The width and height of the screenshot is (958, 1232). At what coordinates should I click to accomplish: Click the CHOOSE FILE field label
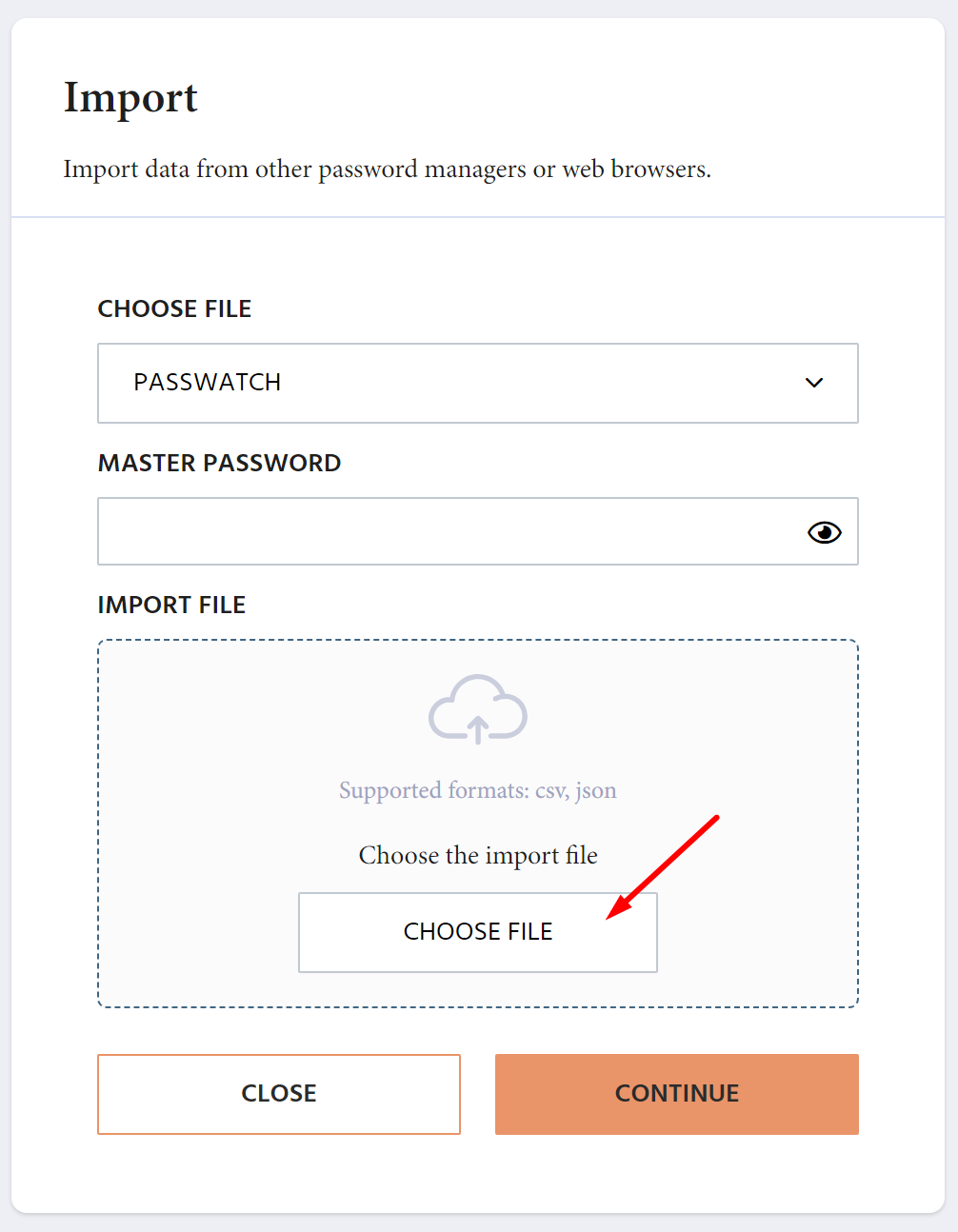175,308
